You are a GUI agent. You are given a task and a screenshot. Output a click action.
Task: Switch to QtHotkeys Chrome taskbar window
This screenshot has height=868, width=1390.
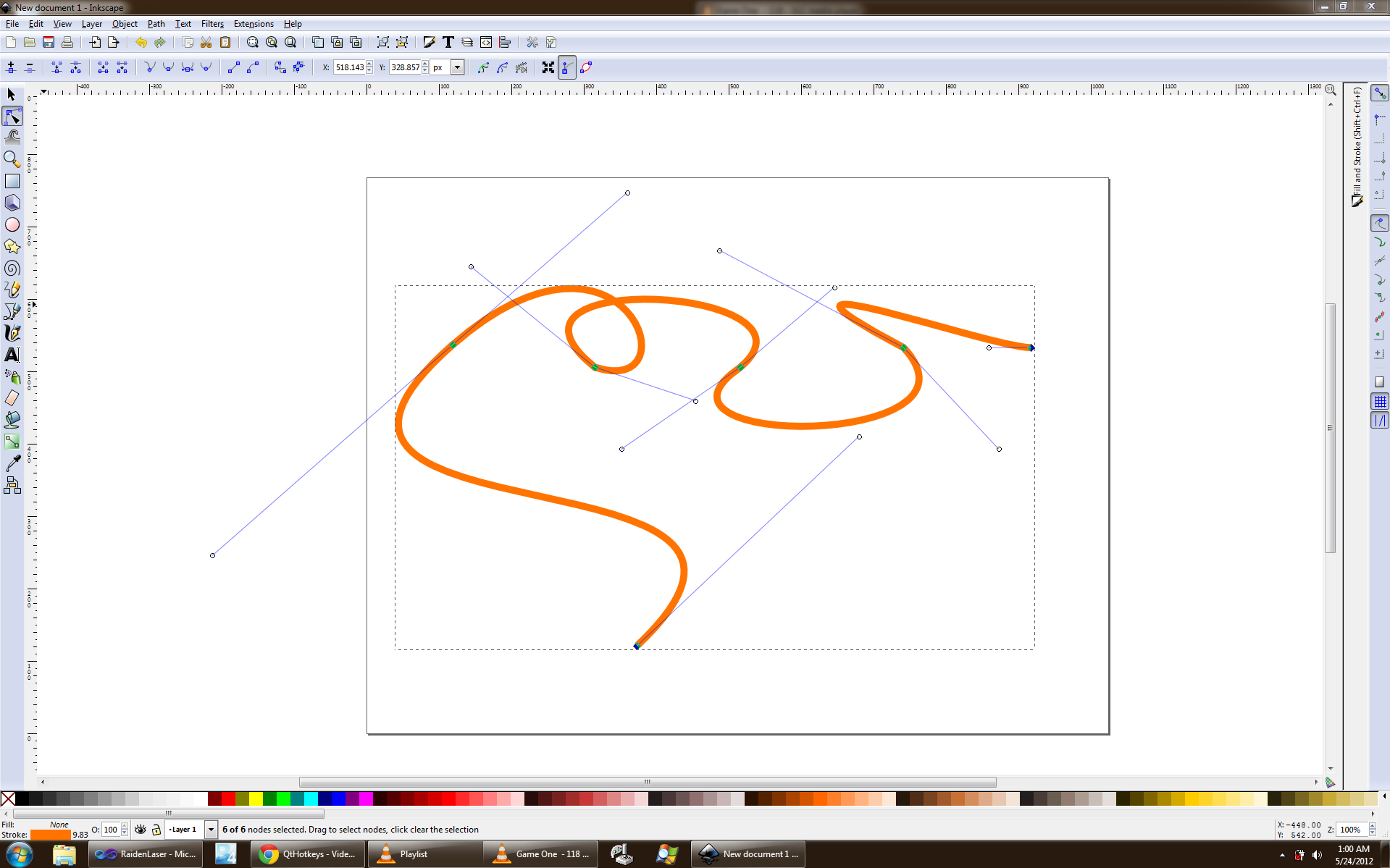pos(307,854)
